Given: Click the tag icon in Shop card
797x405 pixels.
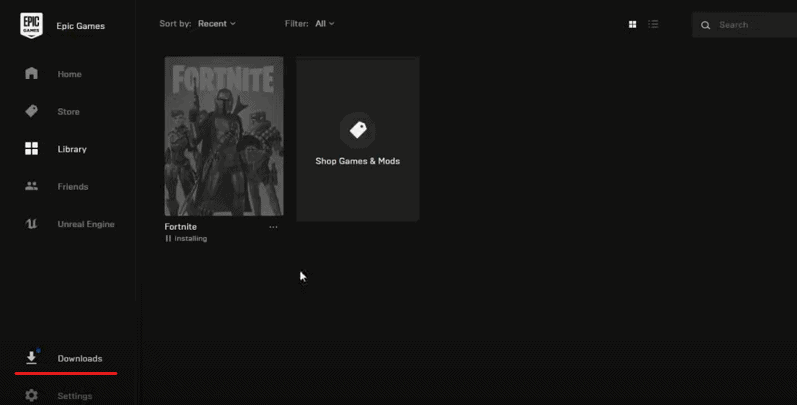Looking at the screenshot, I should (x=358, y=130).
